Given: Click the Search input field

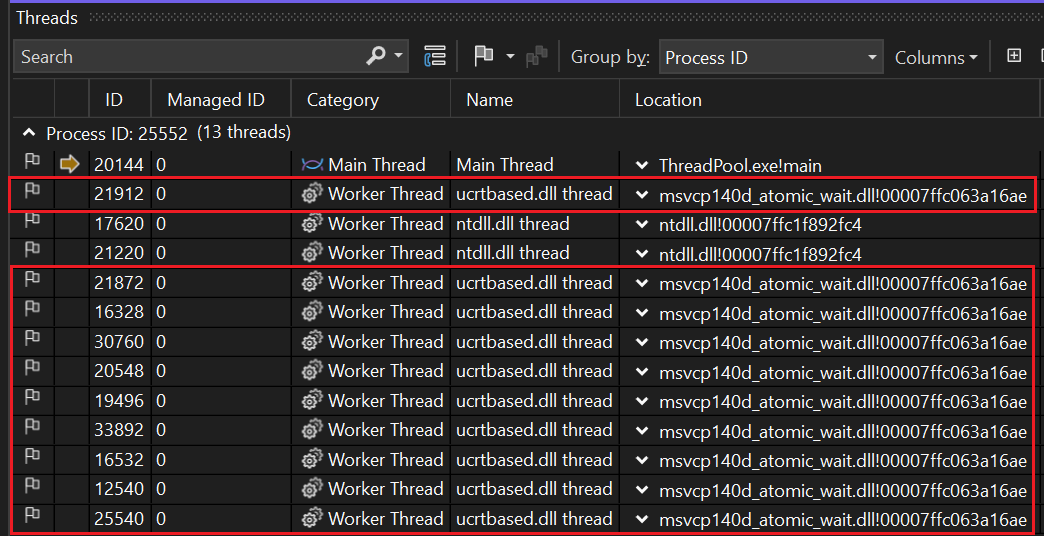Looking at the screenshot, I should pyautogui.click(x=190, y=57).
